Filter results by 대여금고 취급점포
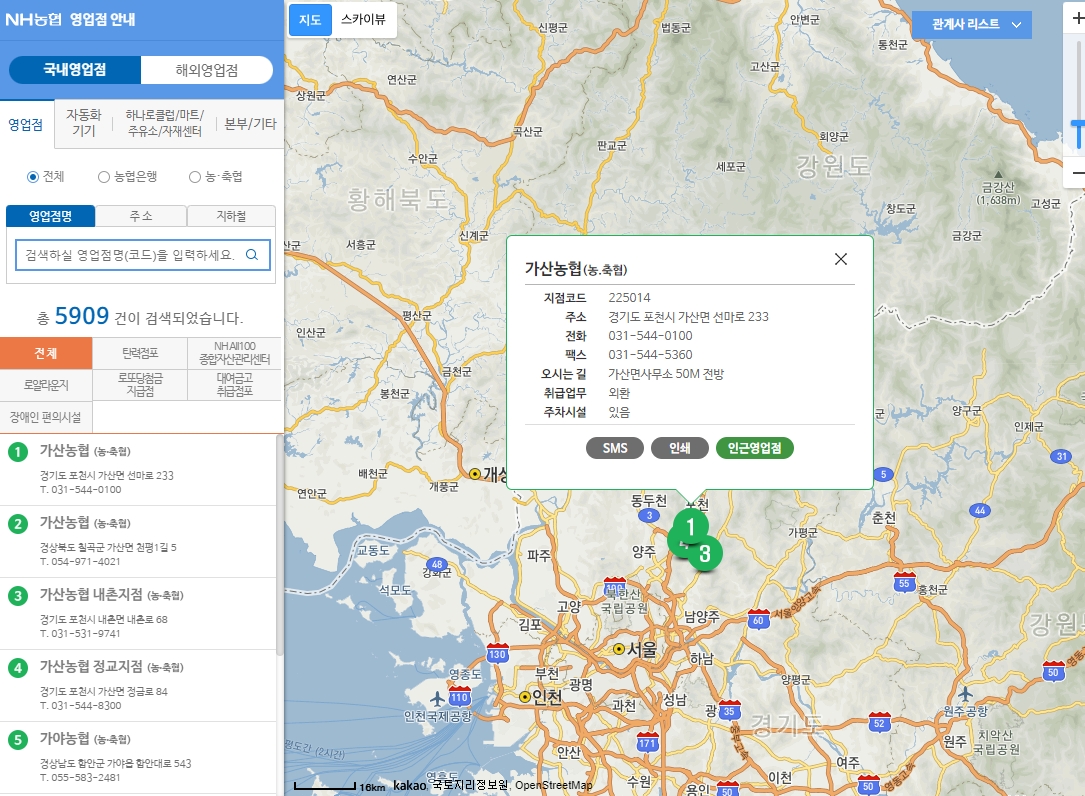Viewport: 1085px width, 796px height. coord(235,385)
